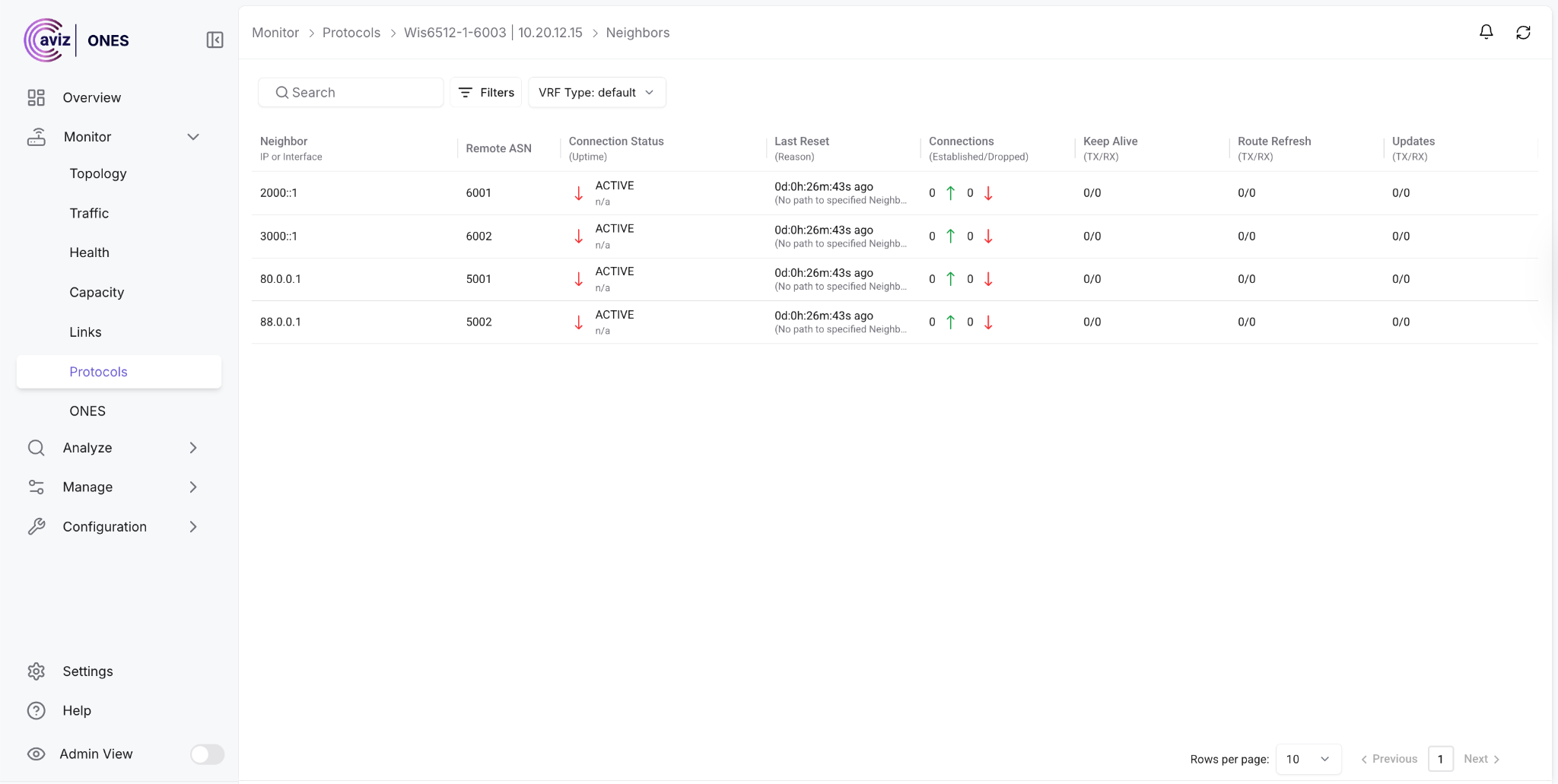Open Settings via the gear icon

[37, 671]
